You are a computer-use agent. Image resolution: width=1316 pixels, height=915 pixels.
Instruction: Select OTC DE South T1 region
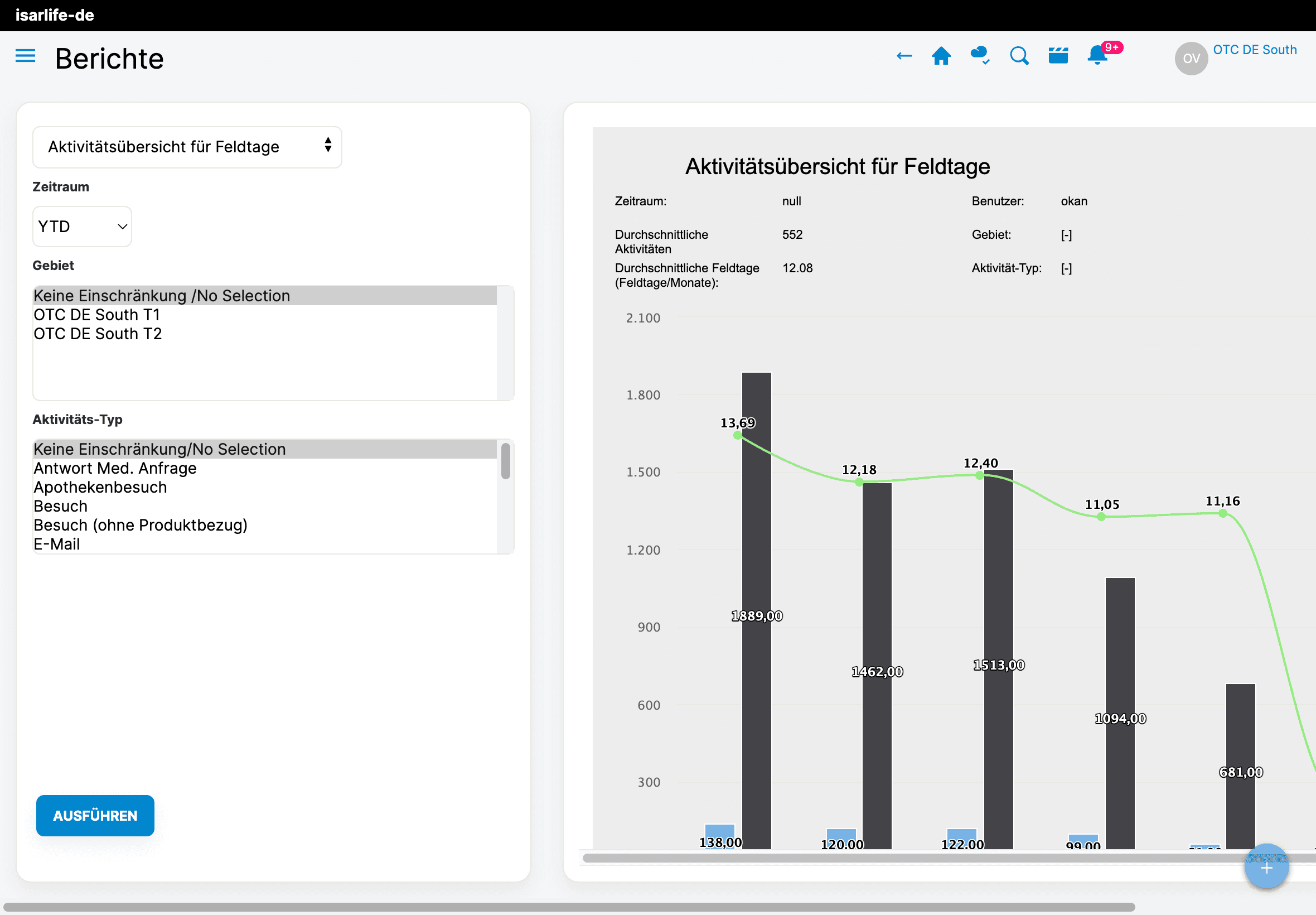pos(96,315)
